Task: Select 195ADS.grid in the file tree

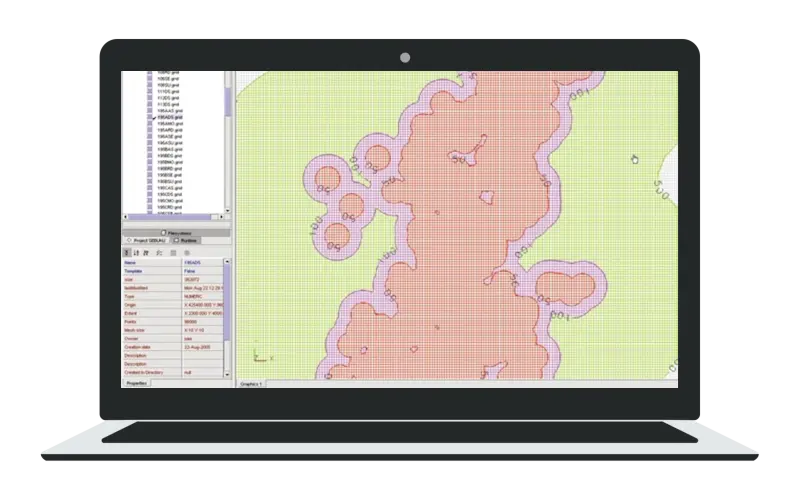Action: [170, 117]
